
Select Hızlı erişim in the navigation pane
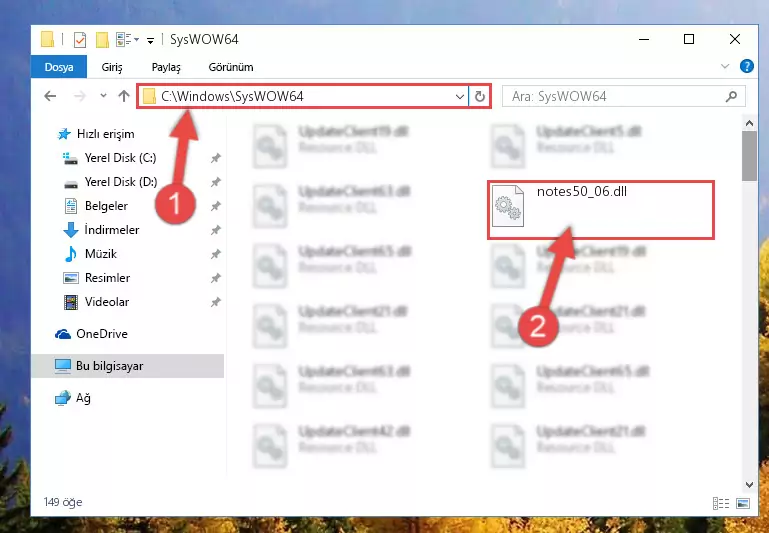(x=105, y=134)
